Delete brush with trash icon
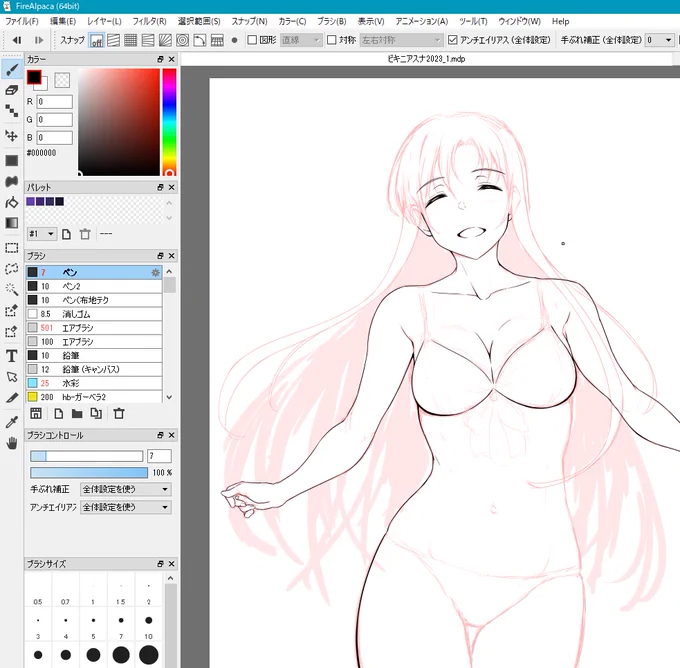The width and height of the screenshot is (680, 668). pos(119,413)
